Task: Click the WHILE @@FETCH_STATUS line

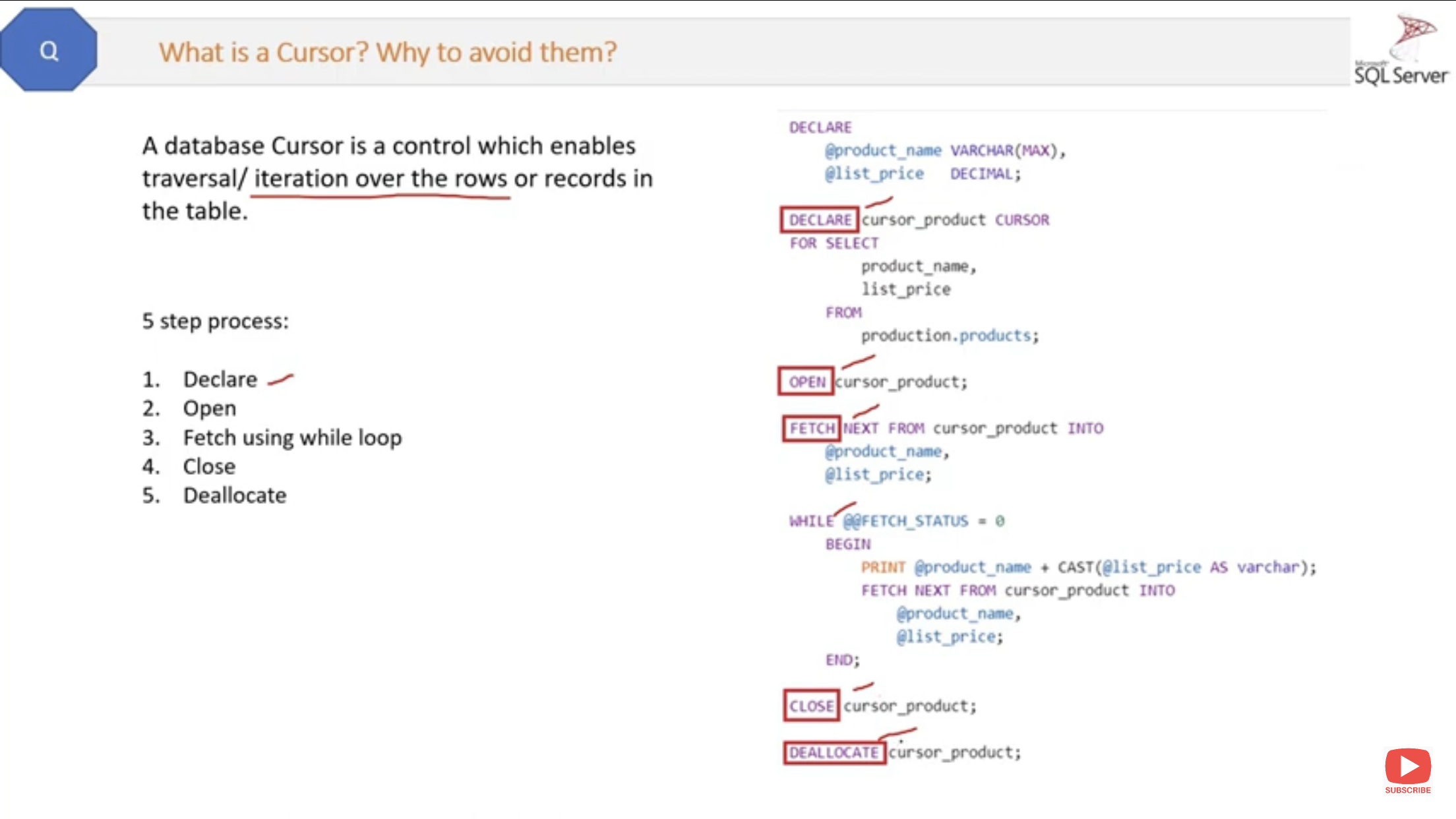Action: tap(897, 521)
